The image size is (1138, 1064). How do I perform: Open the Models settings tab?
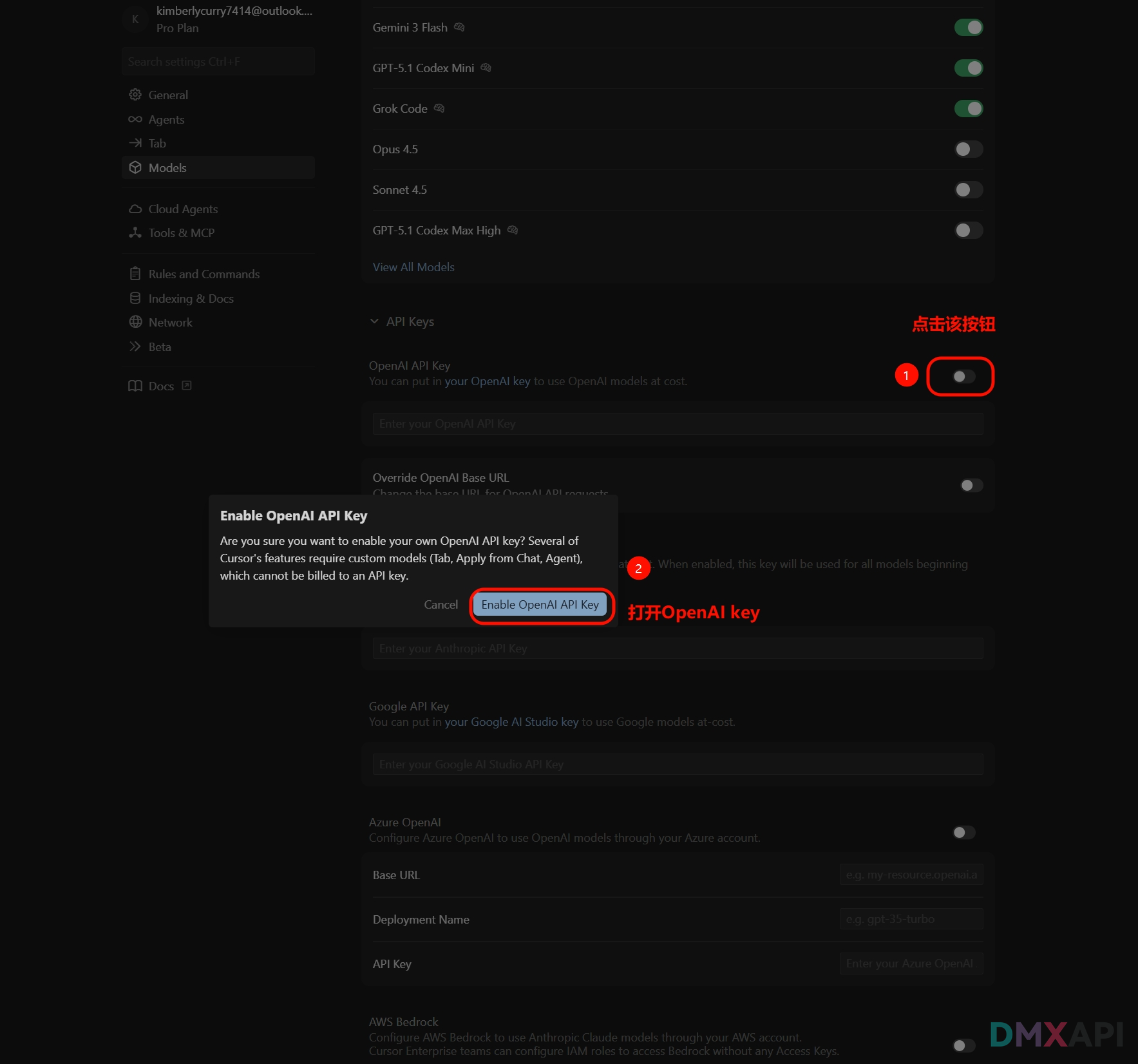pyautogui.click(x=167, y=167)
